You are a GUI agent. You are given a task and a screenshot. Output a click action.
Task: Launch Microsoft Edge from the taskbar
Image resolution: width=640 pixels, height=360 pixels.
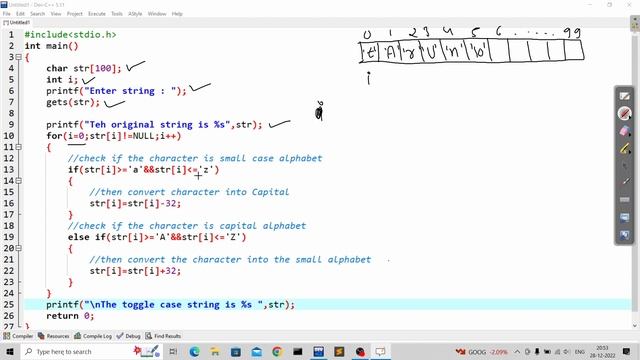tap(195, 351)
